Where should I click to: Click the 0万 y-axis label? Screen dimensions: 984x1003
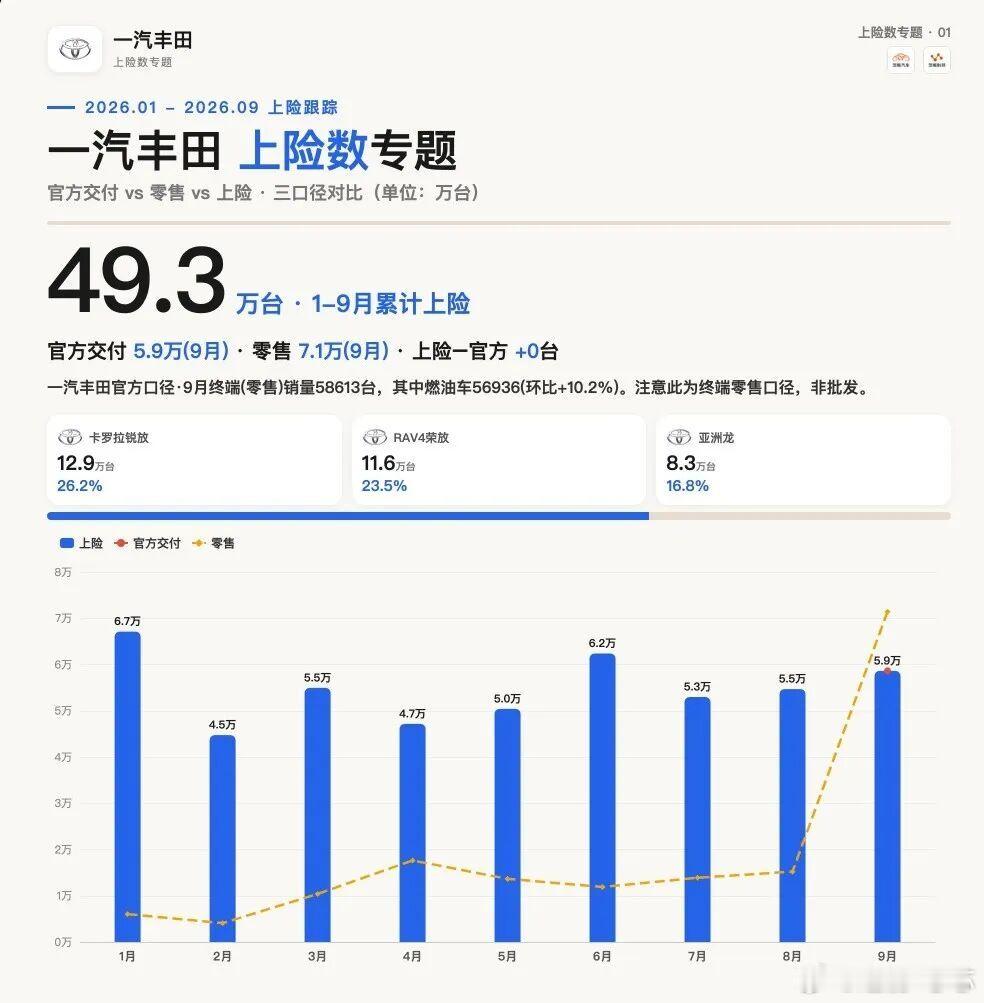63,942
